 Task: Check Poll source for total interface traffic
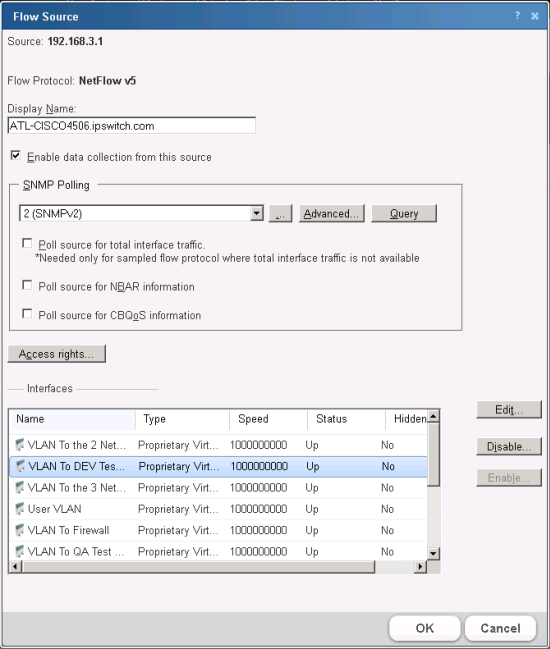27,243
